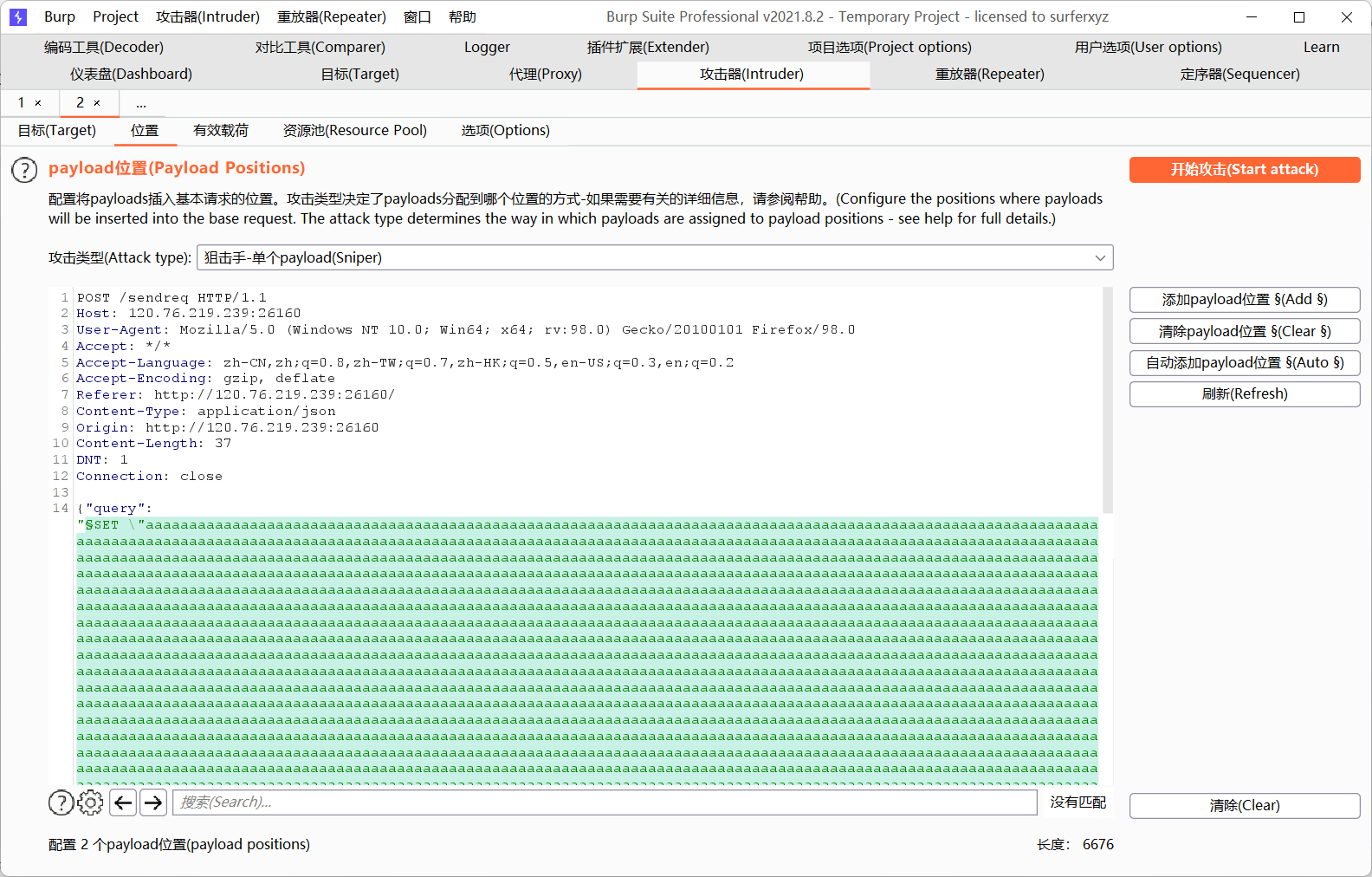Click the POST /sendreq HTTP/1.1 line
Screen dimensions: 1372x877
[171, 297]
